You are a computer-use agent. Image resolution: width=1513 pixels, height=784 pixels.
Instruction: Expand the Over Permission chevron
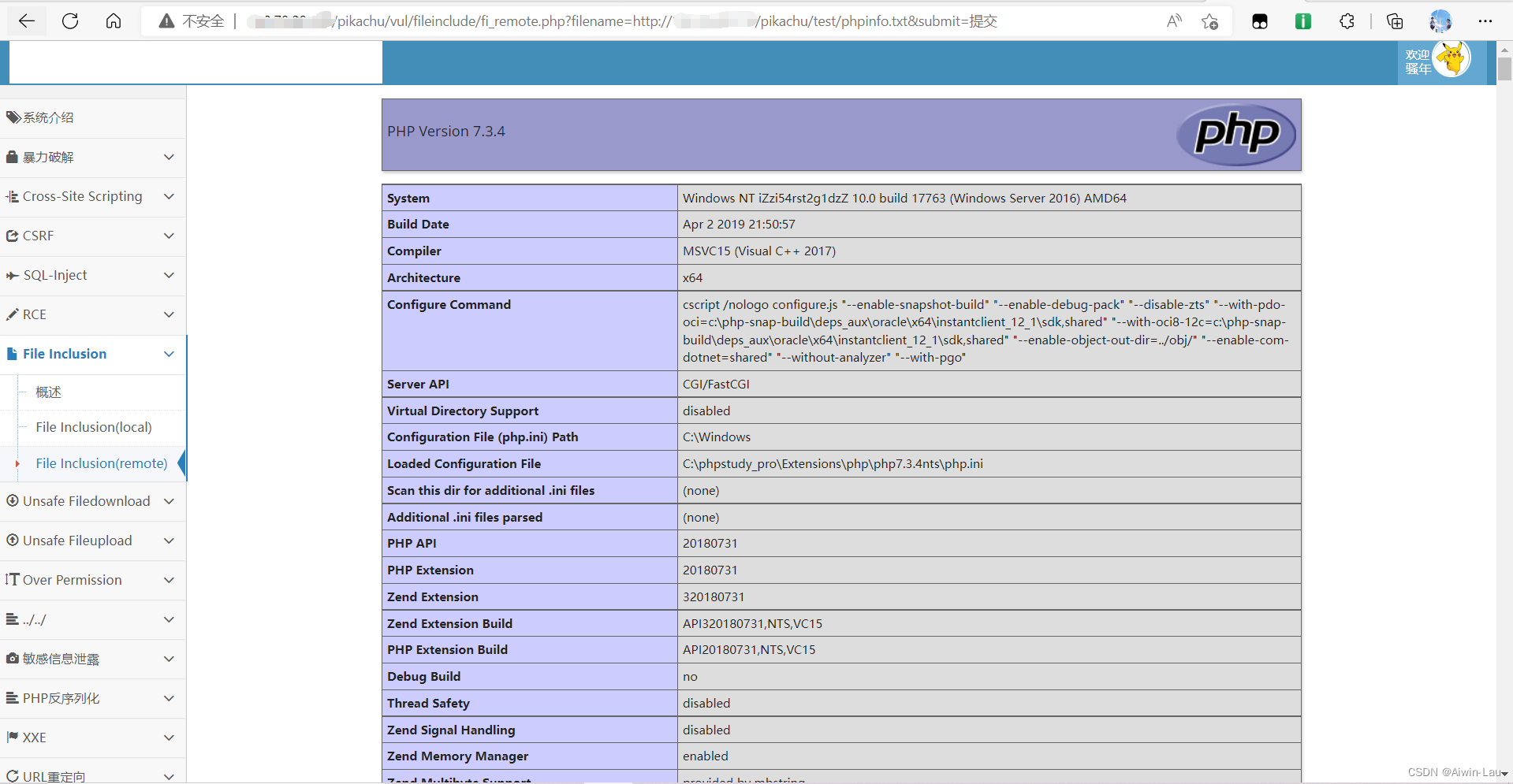coord(169,580)
